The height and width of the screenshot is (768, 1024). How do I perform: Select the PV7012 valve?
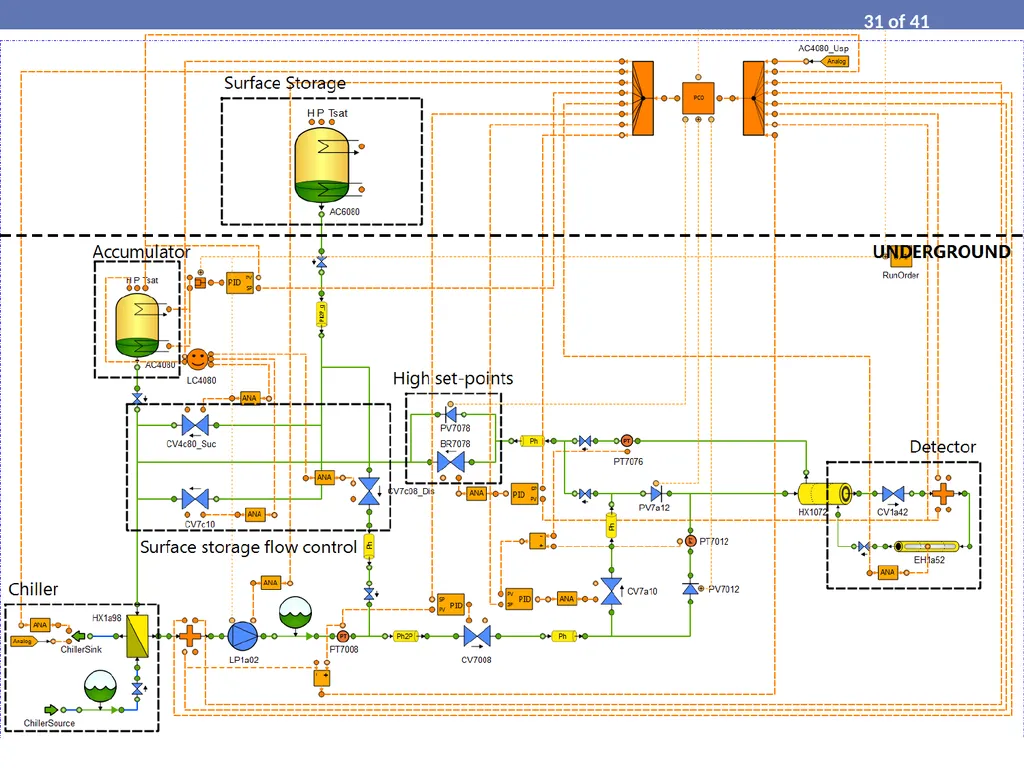(x=690, y=589)
